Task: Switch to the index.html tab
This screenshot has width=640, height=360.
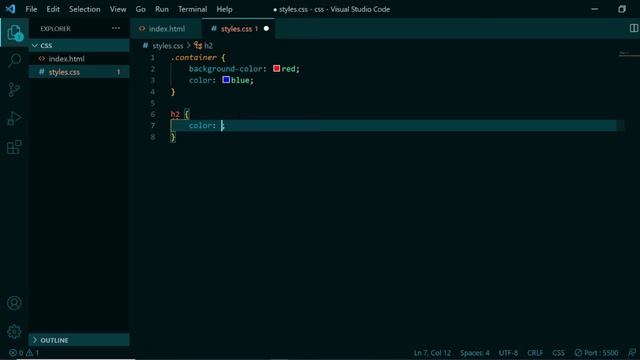Action: coord(166,29)
